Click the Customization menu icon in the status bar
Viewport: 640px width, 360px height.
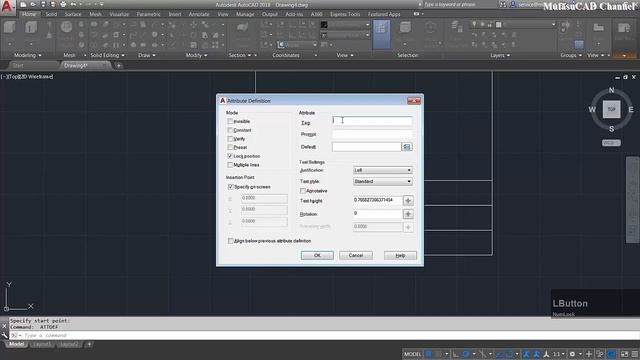click(635, 354)
